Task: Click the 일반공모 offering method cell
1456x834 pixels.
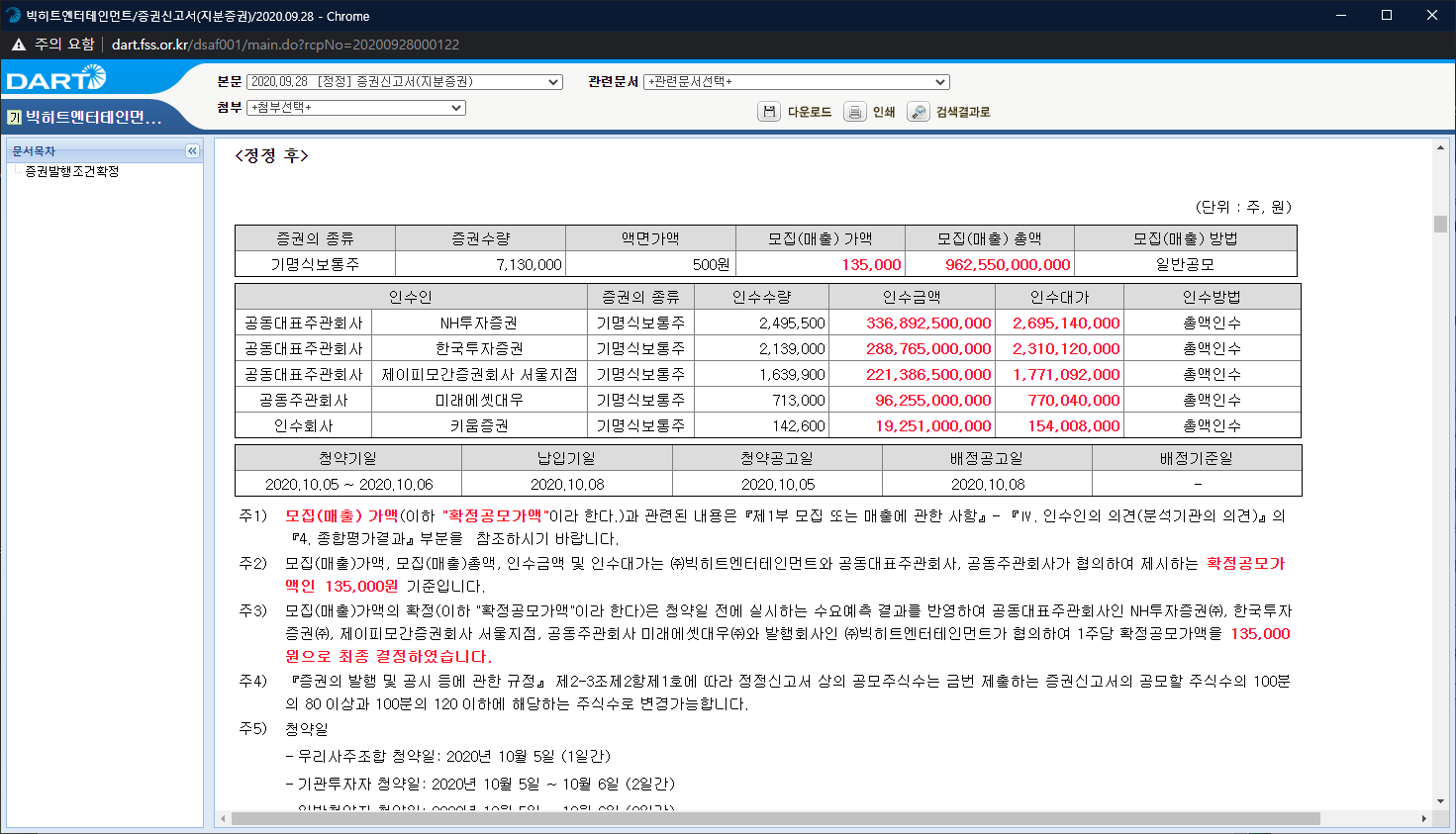Action: pyautogui.click(x=1185, y=264)
